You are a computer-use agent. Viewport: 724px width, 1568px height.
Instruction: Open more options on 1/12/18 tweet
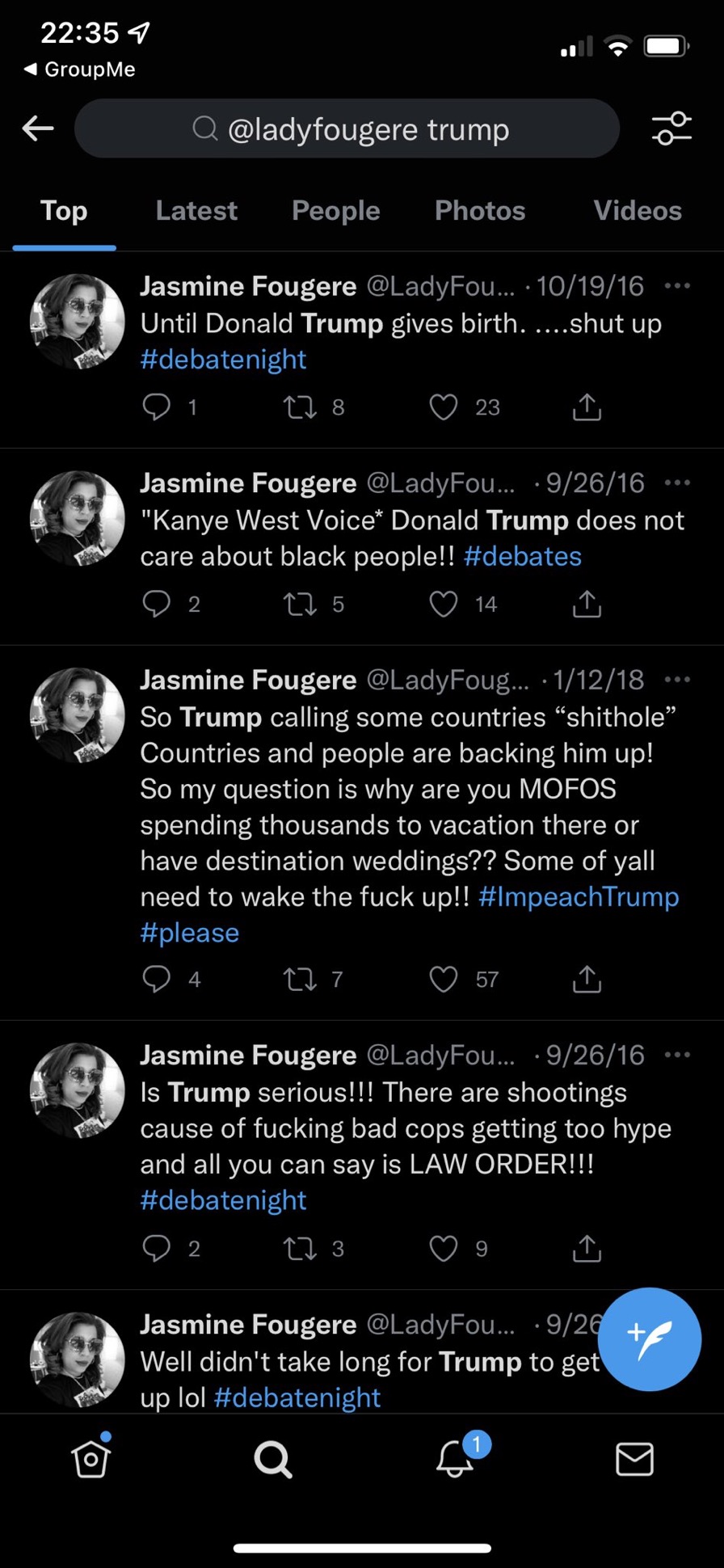point(677,679)
